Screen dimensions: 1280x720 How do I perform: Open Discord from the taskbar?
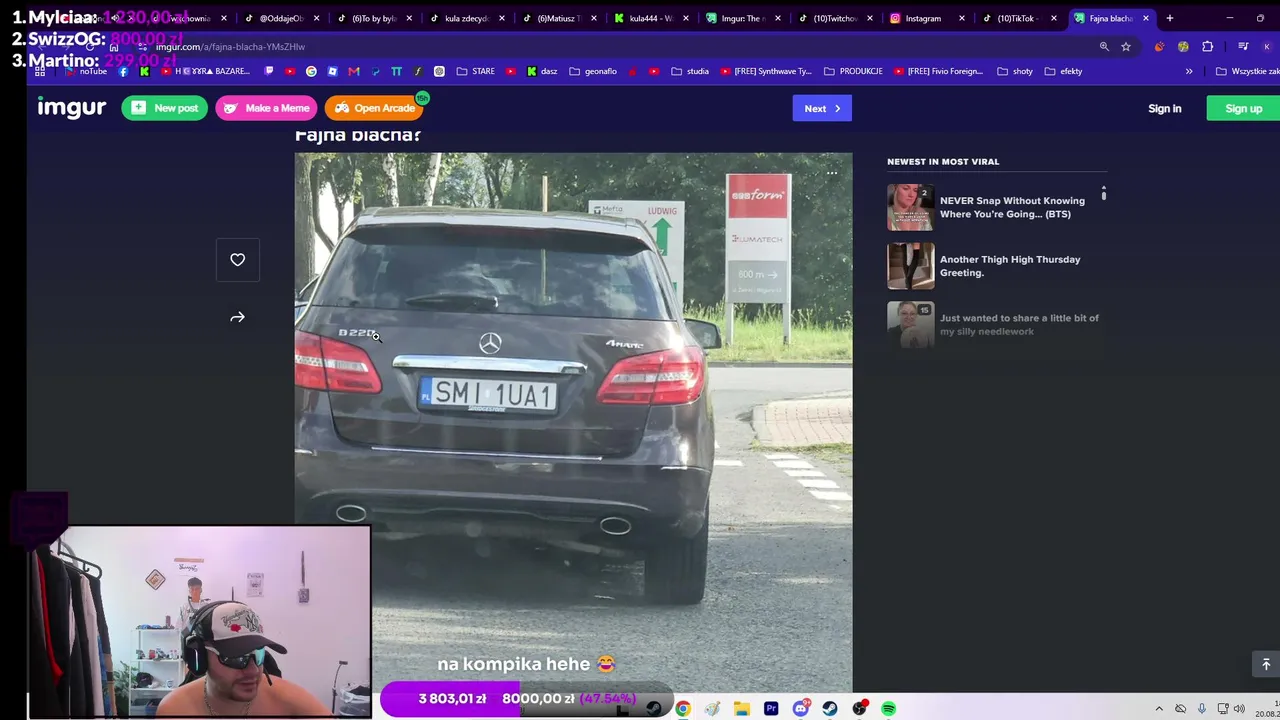[800, 708]
